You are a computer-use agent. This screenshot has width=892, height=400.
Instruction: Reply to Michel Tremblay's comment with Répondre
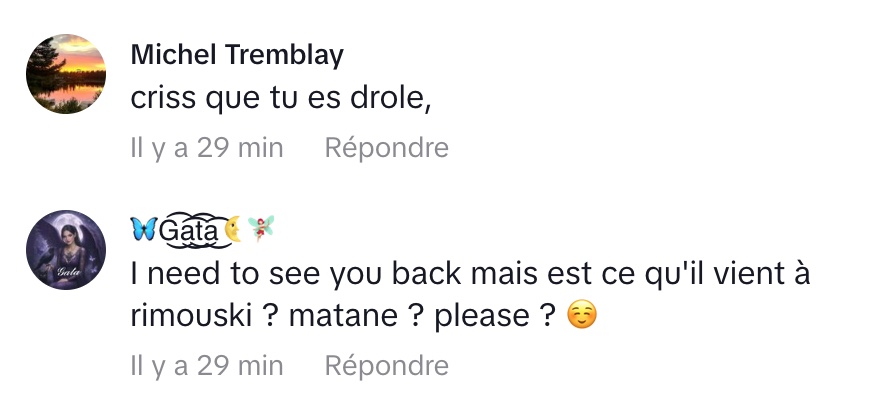(x=387, y=148)
